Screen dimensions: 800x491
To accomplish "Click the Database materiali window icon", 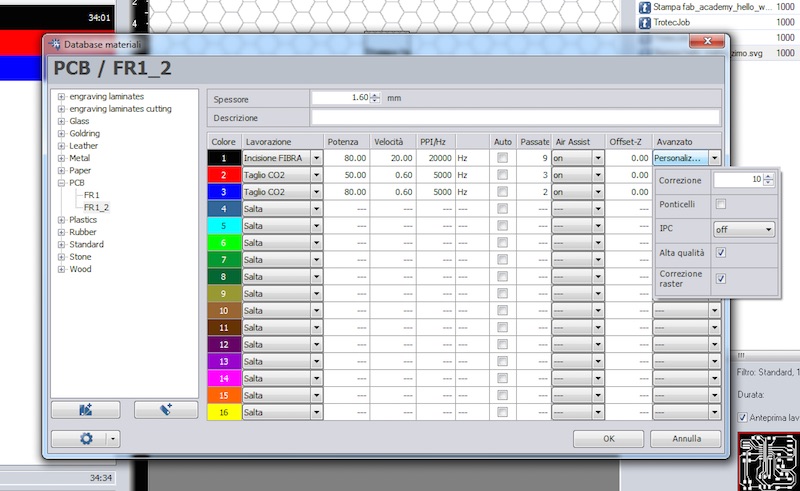I will [54, 44].
